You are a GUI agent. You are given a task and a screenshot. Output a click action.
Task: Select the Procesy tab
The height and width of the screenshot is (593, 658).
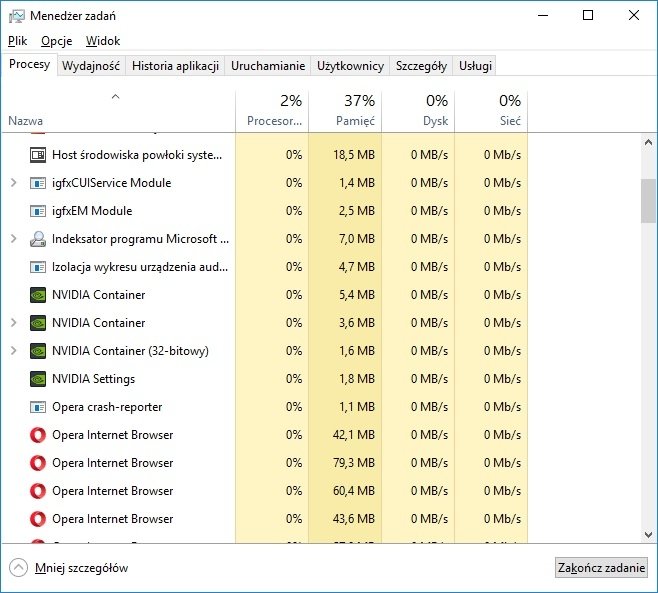coord(29,64)
